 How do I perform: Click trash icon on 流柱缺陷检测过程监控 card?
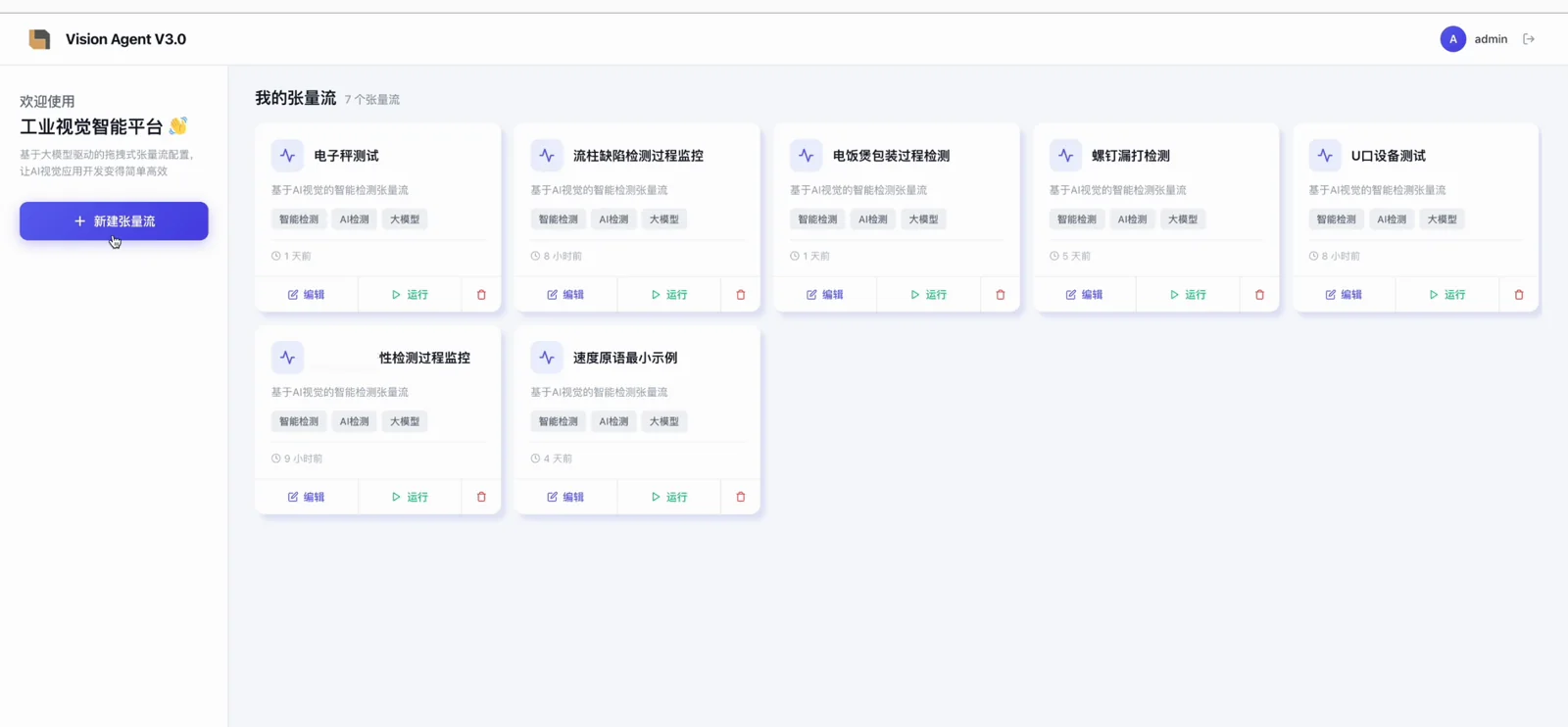[x=741, y=295]
